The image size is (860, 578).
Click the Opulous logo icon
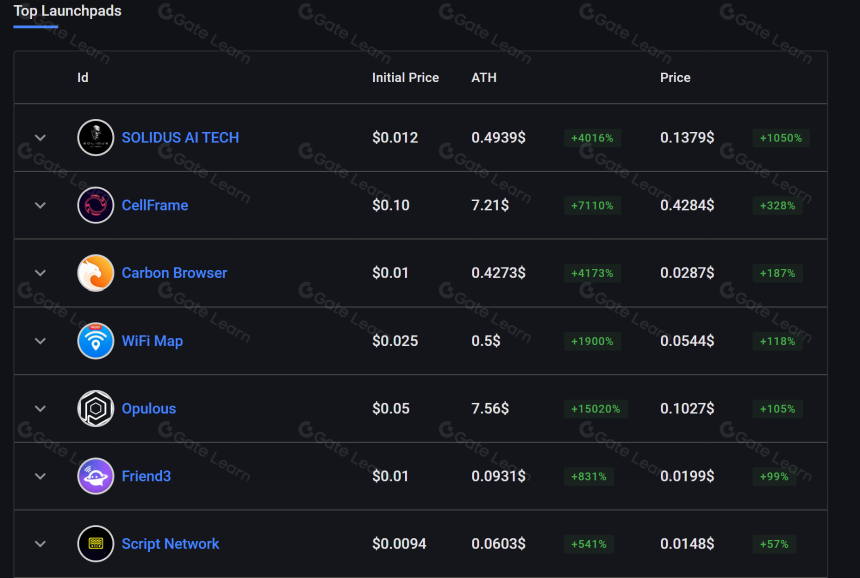click(x=95, y=409)
